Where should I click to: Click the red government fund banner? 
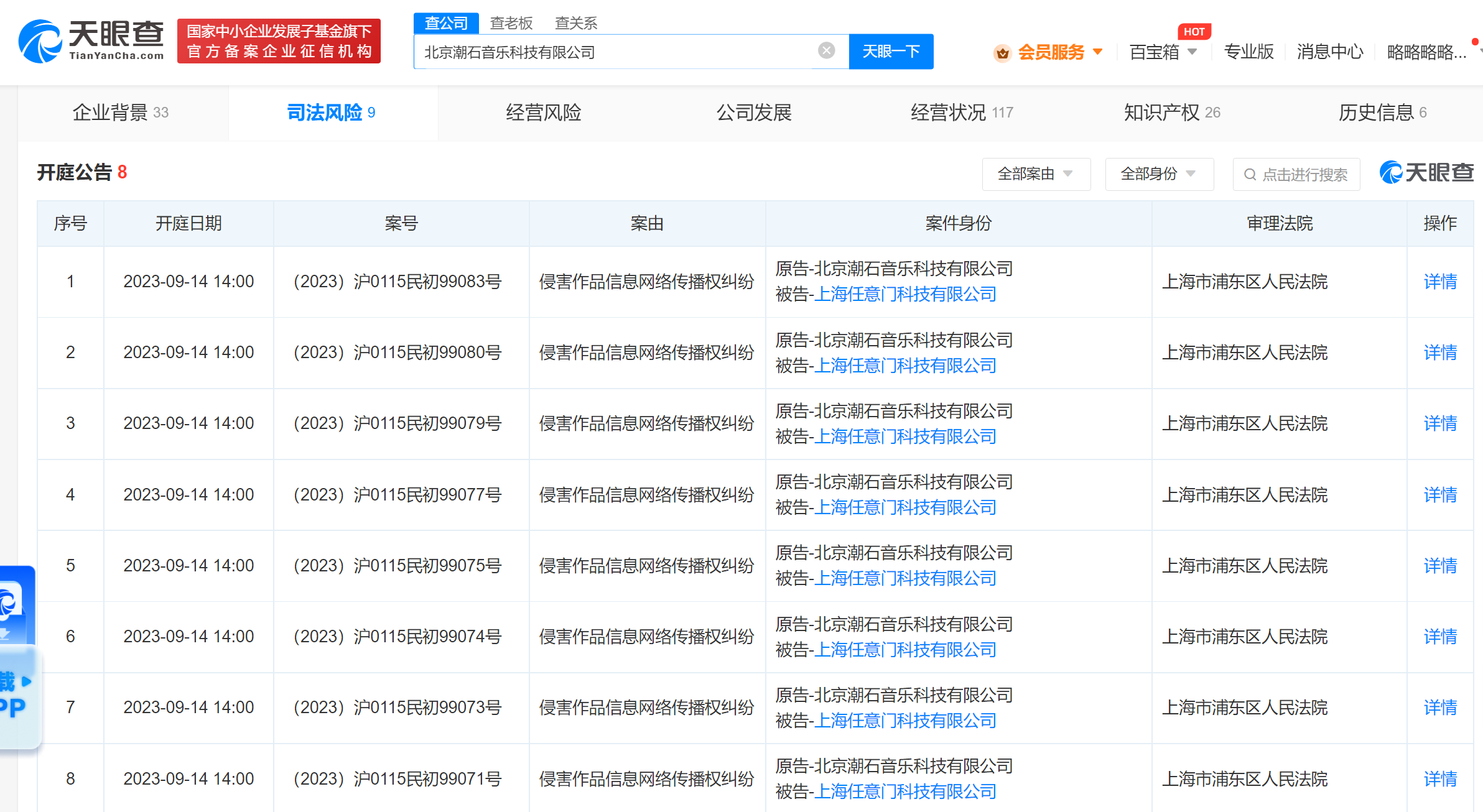(x=279, y=41)
